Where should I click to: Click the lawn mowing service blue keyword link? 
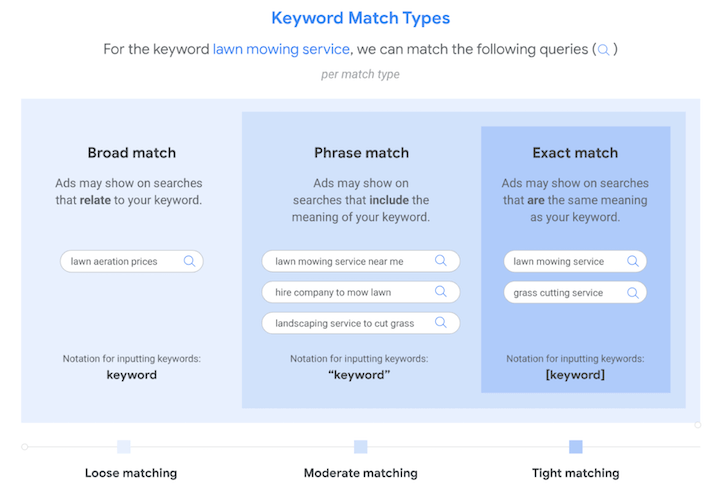281,49
